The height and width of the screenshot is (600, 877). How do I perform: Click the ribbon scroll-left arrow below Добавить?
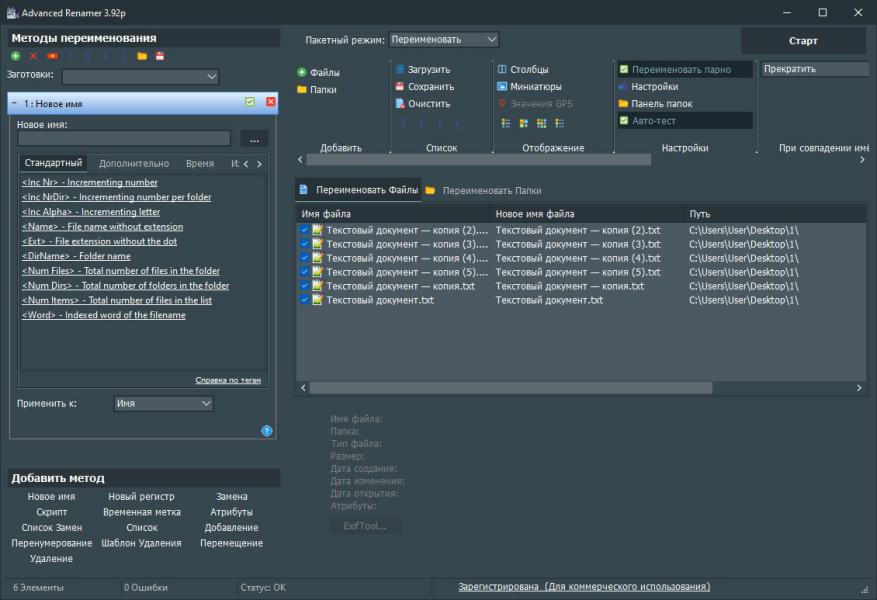(300, 160)
